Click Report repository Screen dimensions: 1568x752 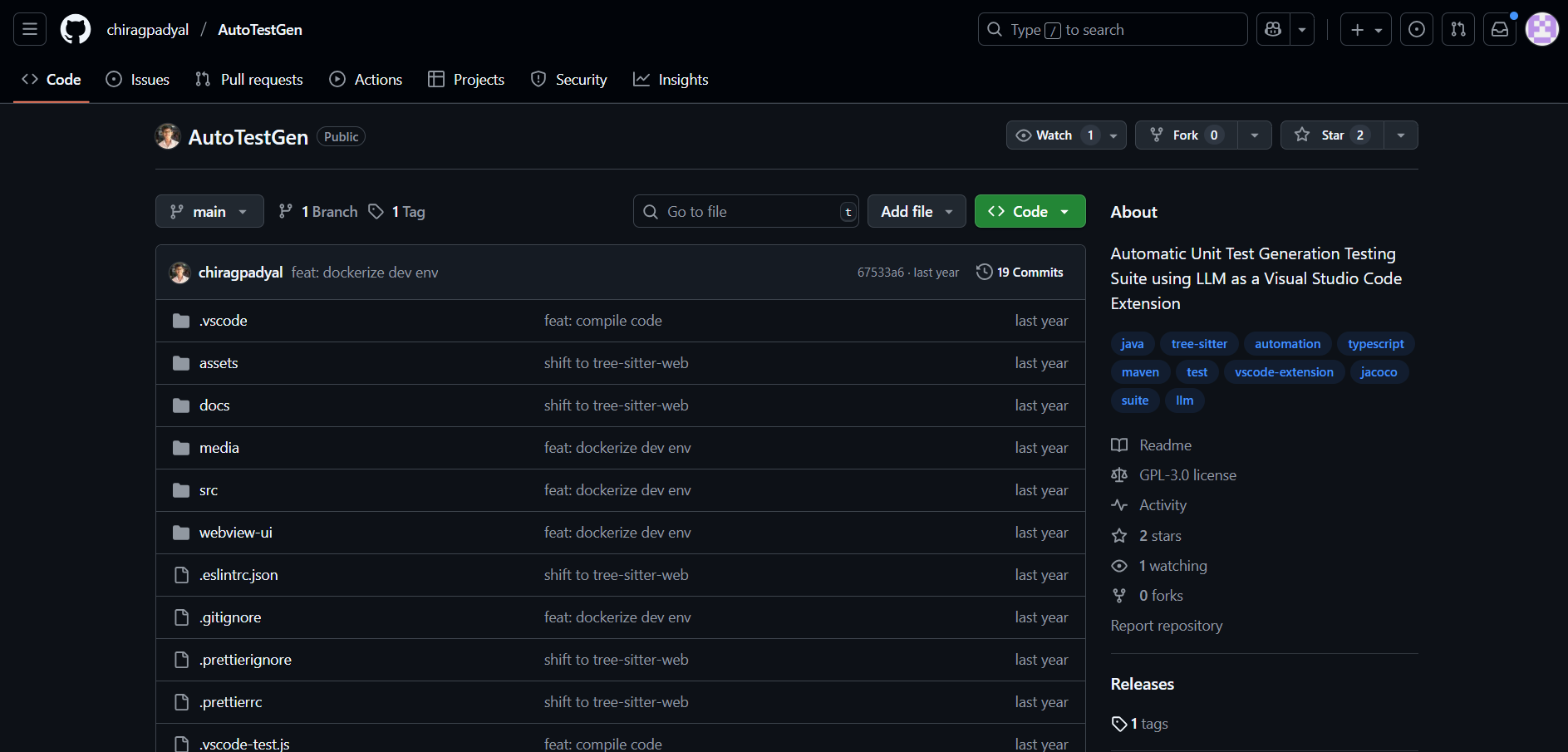(1167, 625)
